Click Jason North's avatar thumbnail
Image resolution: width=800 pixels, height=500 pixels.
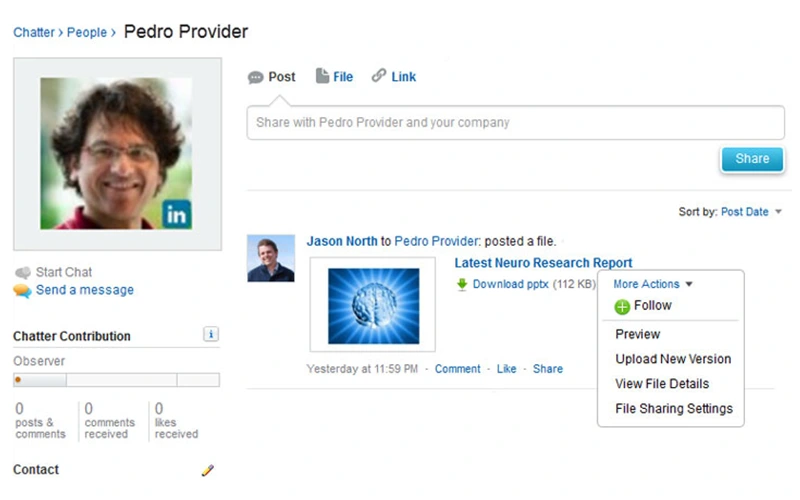(x=271, y=258)
